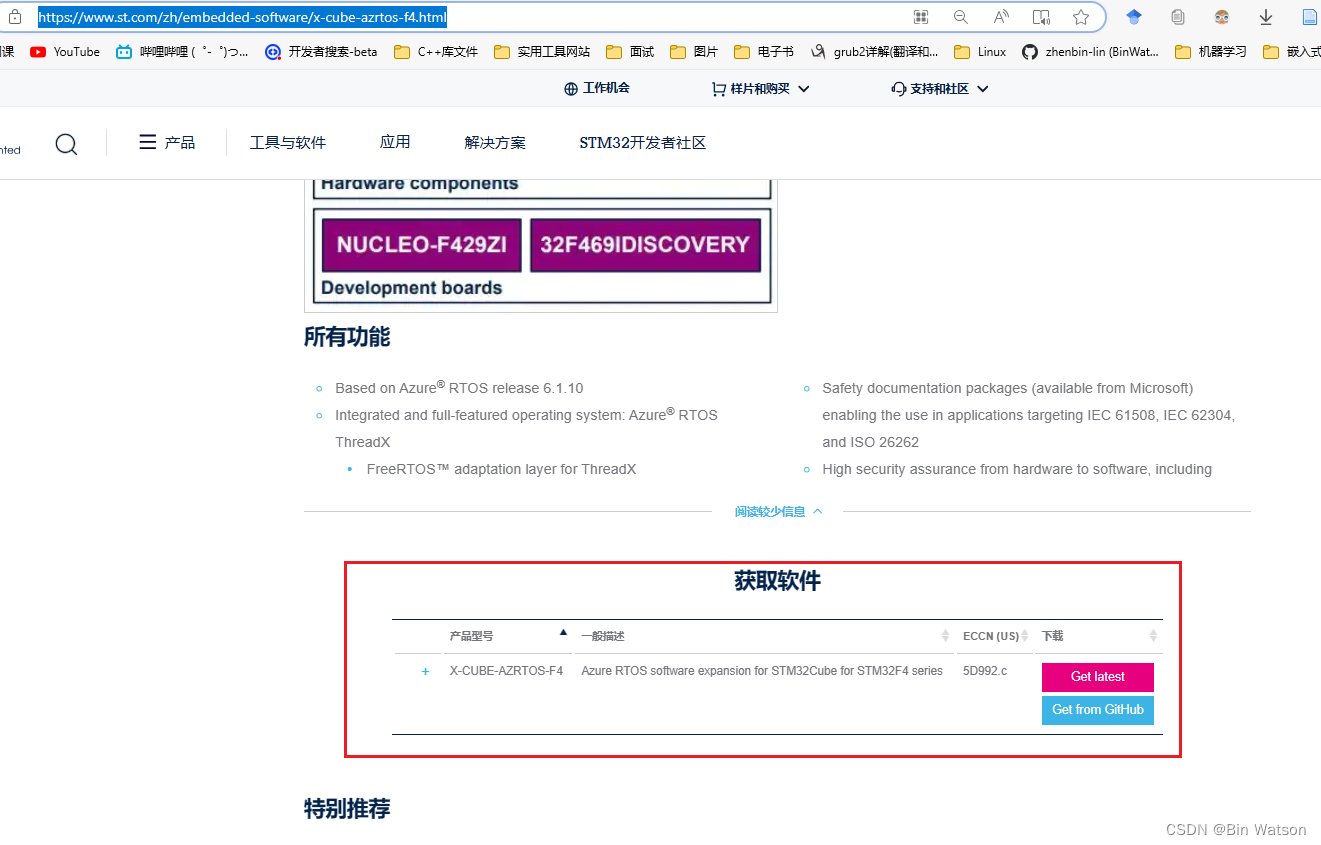The height and width of the screenshot is (845, 1321).
Task: Collapse with 阅读较少信息 link
Action: pos(779,511)
